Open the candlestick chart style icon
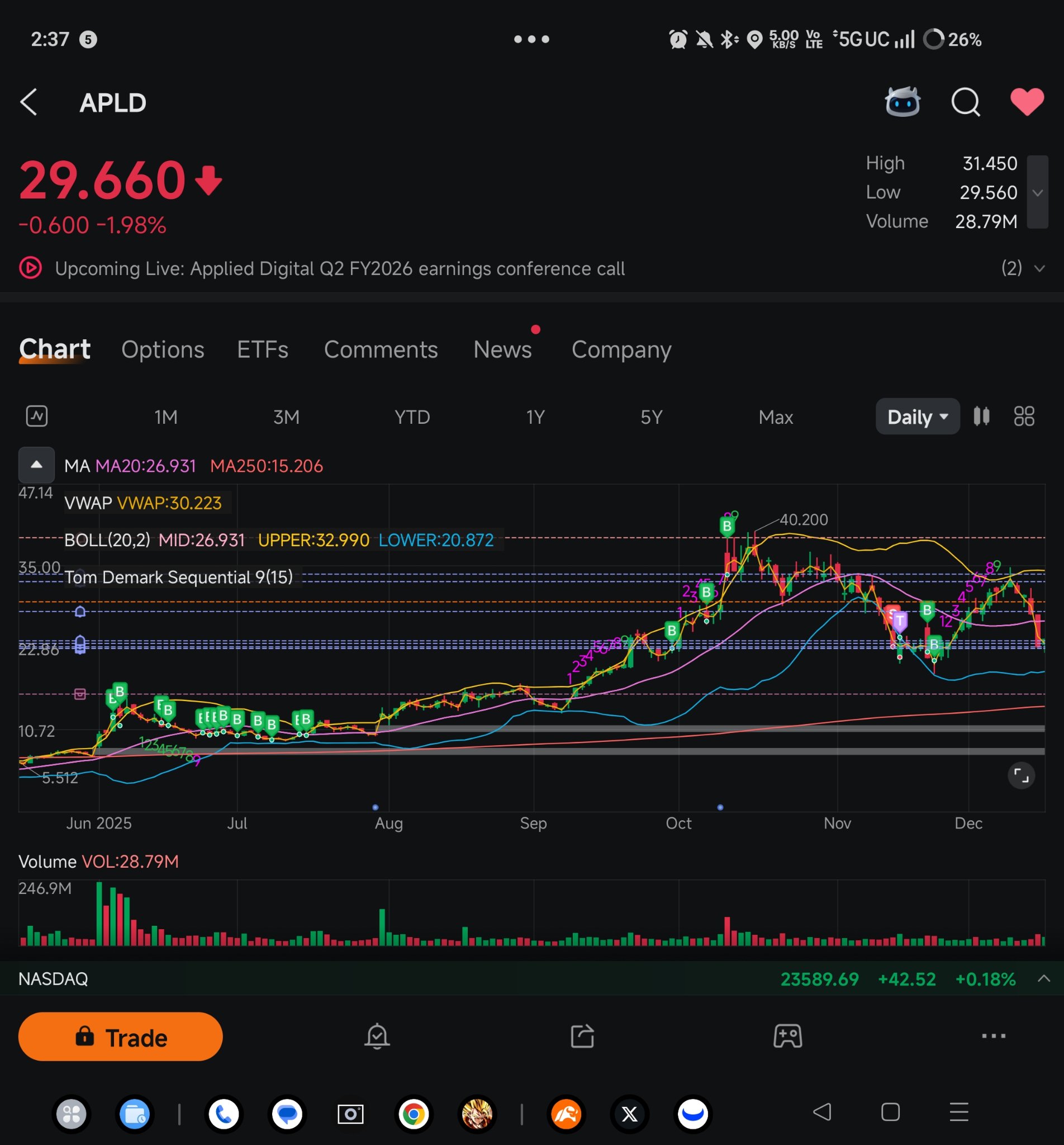The image size is (1064, 1145). coord(981,417)
